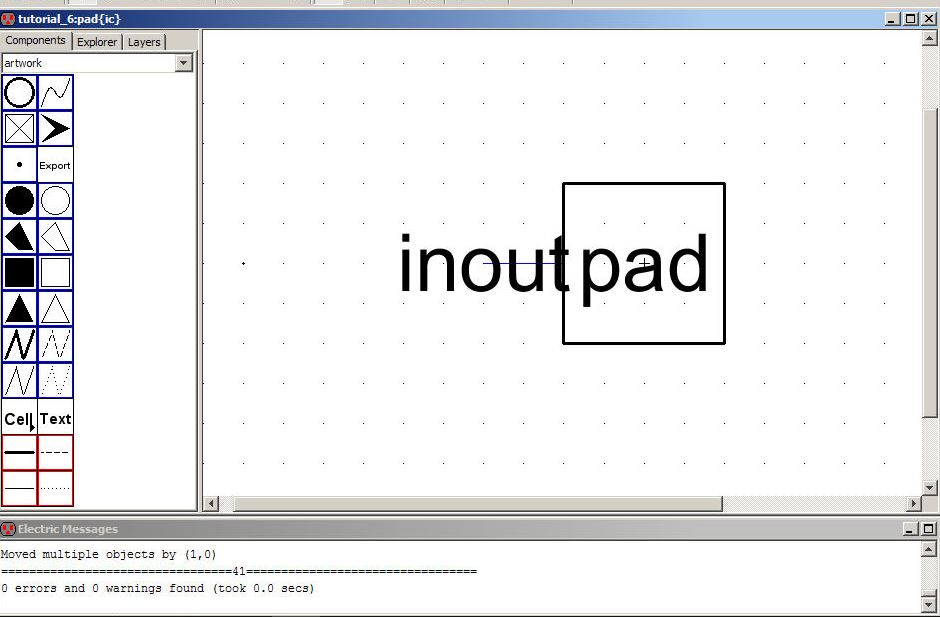Click the Text palette button
This screenshot has width=940, height=617.
click(x=55, y=418)
